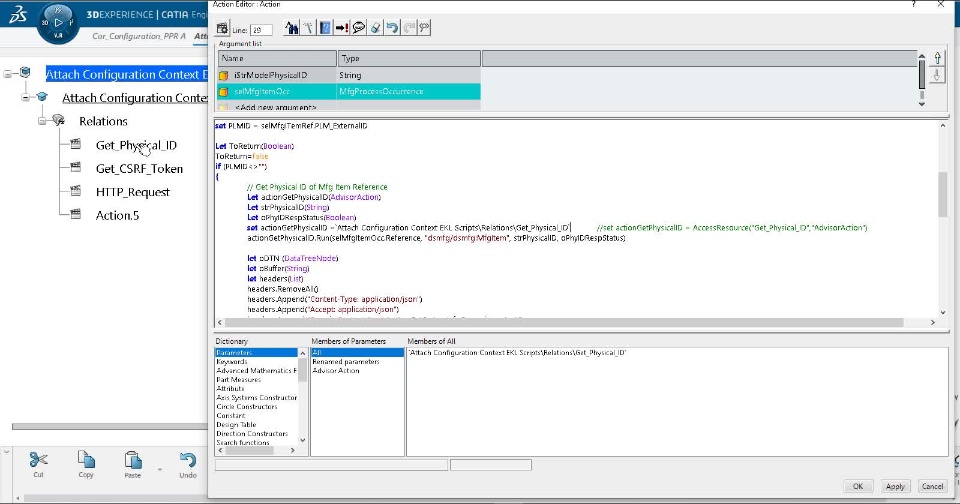The image size is (960, 504).
Task: Click the Cut scissors icon
Action: [x=38, y=460]
